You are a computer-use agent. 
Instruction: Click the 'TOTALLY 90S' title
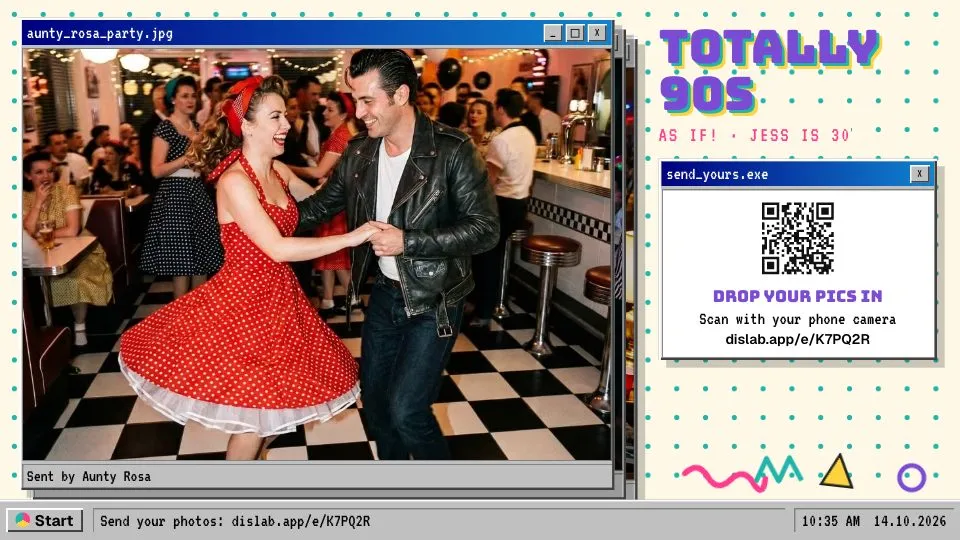tap(769, 72)
